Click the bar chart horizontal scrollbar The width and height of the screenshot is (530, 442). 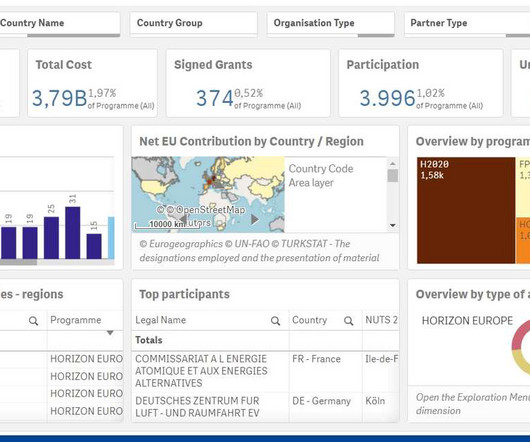[19, 262]
